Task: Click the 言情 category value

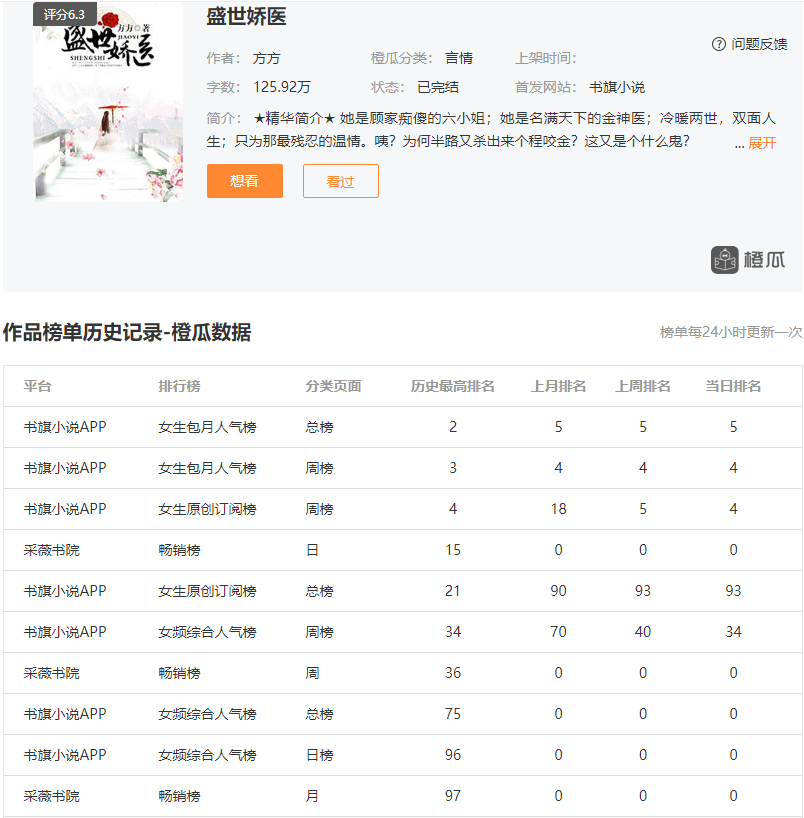Action: (x=459, y=58)
